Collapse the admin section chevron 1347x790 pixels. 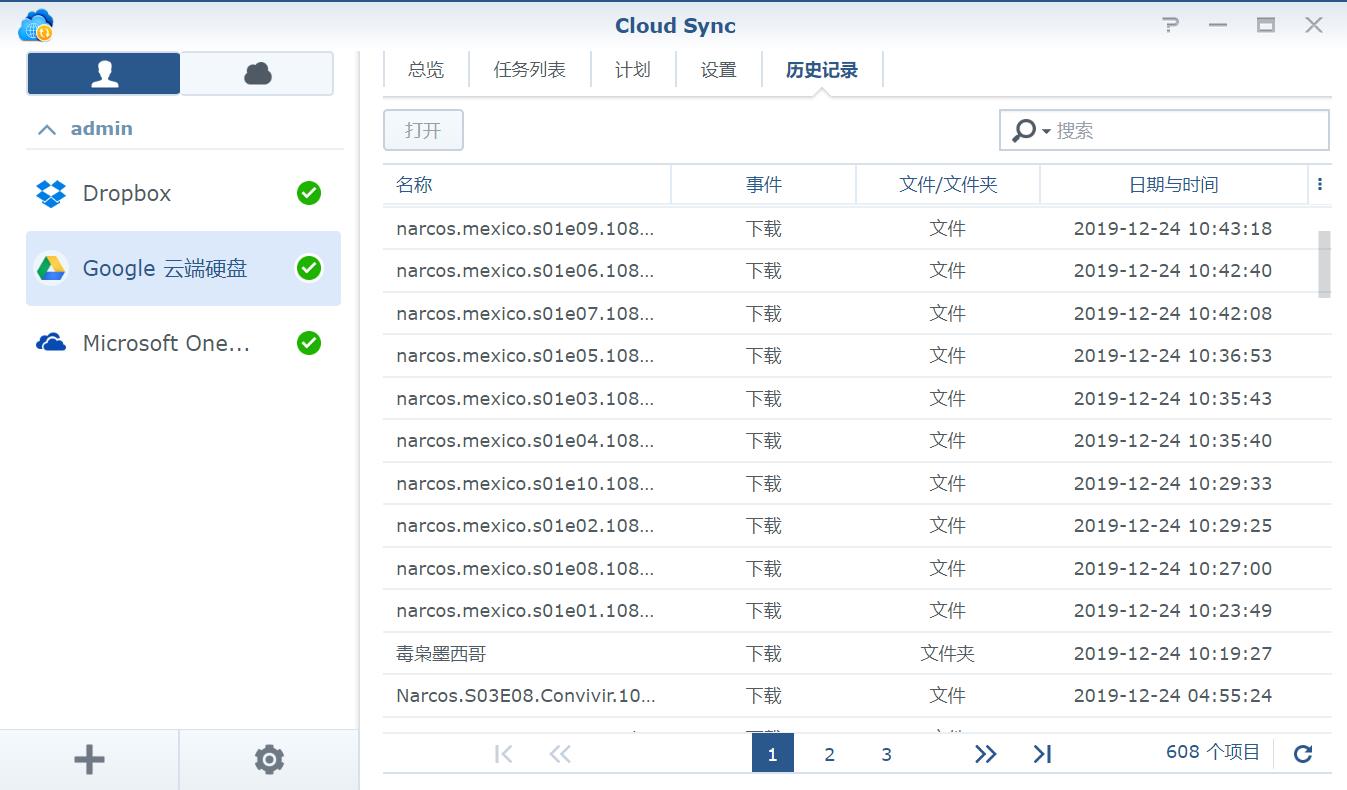tap(46, 129)
